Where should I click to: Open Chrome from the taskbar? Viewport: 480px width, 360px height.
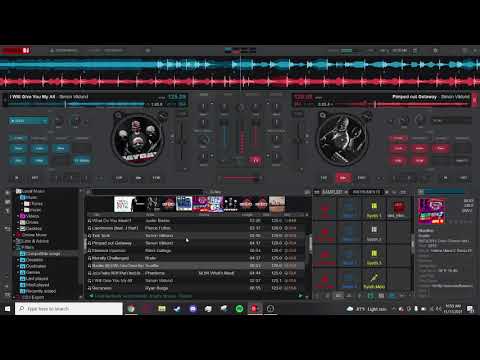tap(131, 309)
